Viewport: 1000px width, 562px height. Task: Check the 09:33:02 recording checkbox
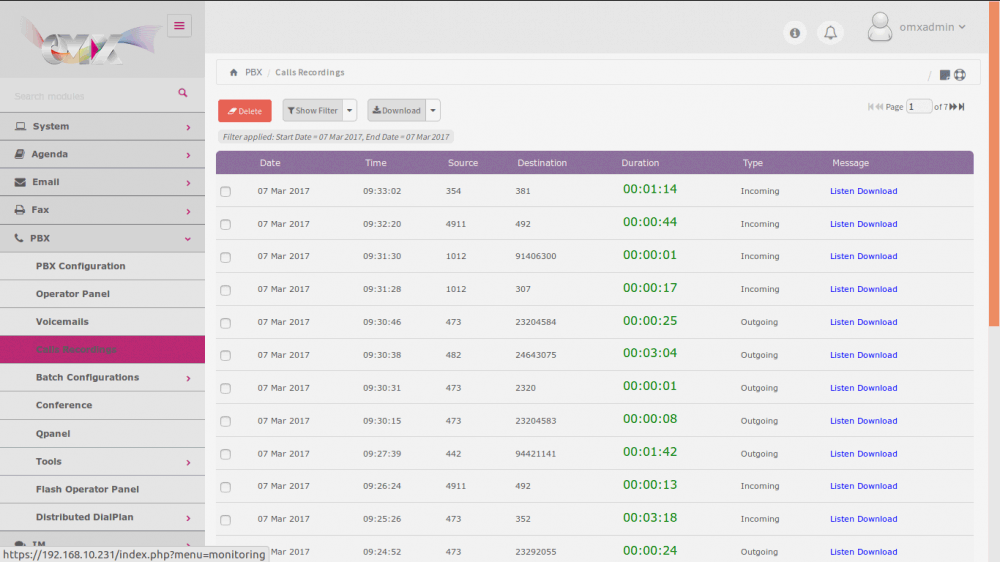[225, 192]
